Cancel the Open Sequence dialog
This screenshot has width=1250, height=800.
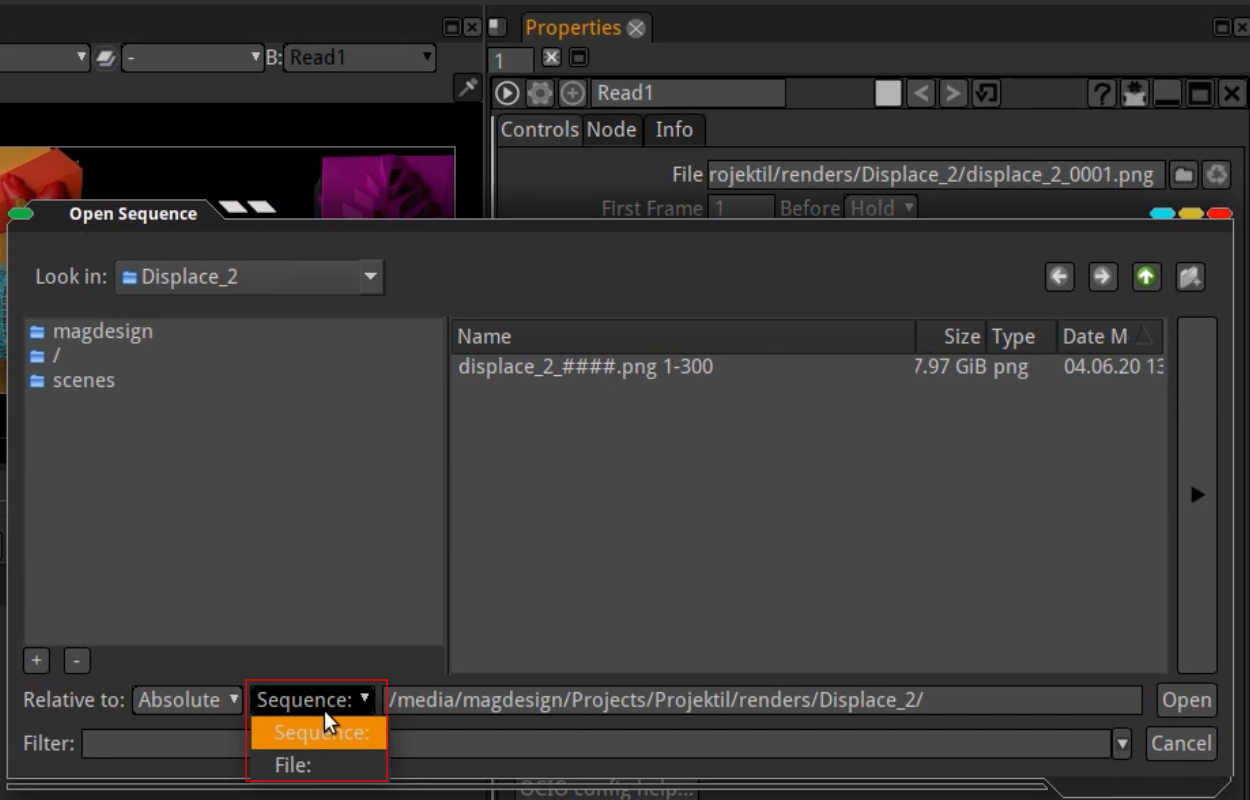[x=1180, y=744]
